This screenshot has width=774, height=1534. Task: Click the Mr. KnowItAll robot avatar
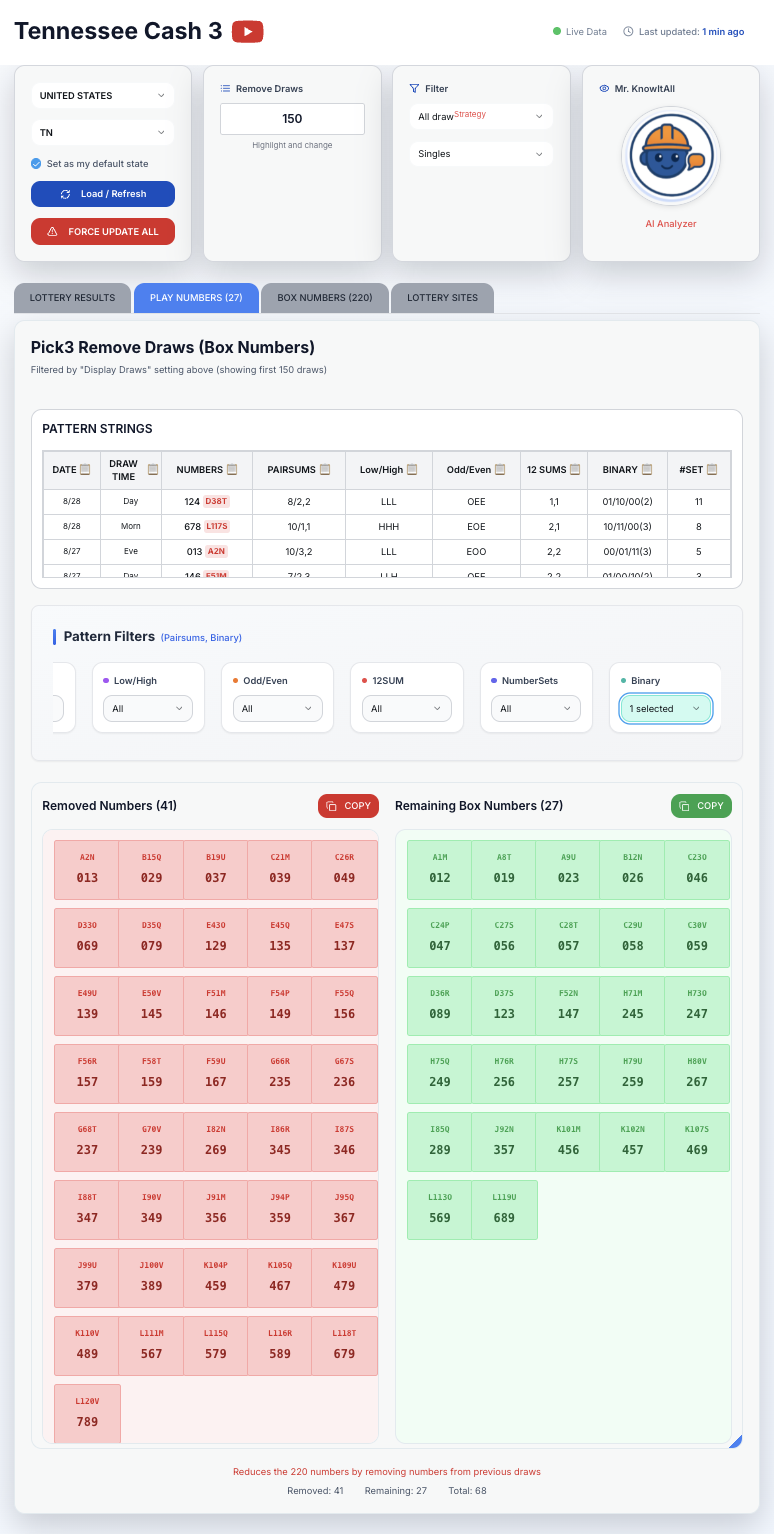[670, 156]
